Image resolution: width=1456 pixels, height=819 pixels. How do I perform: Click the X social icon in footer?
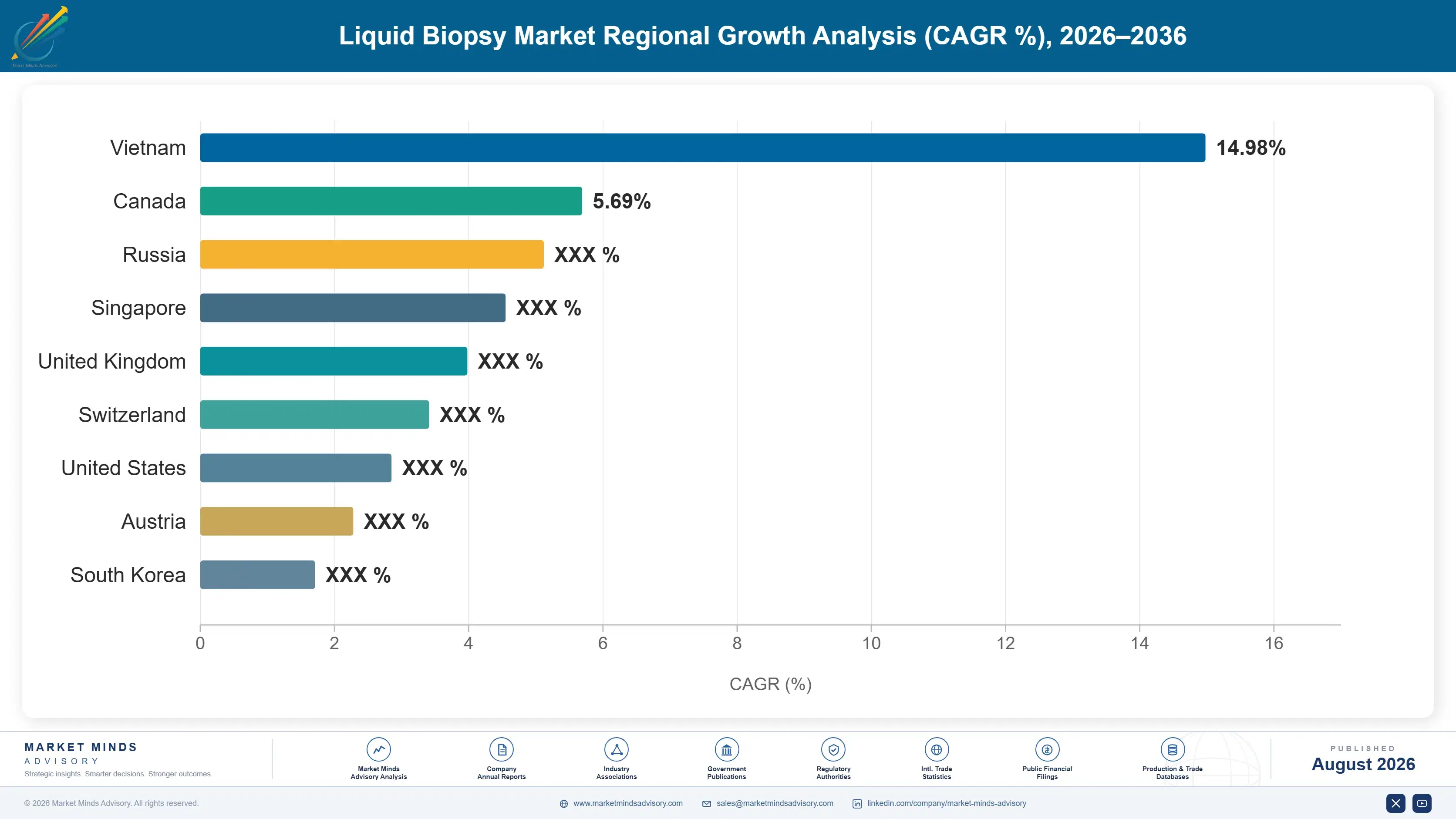[1395, 803]
